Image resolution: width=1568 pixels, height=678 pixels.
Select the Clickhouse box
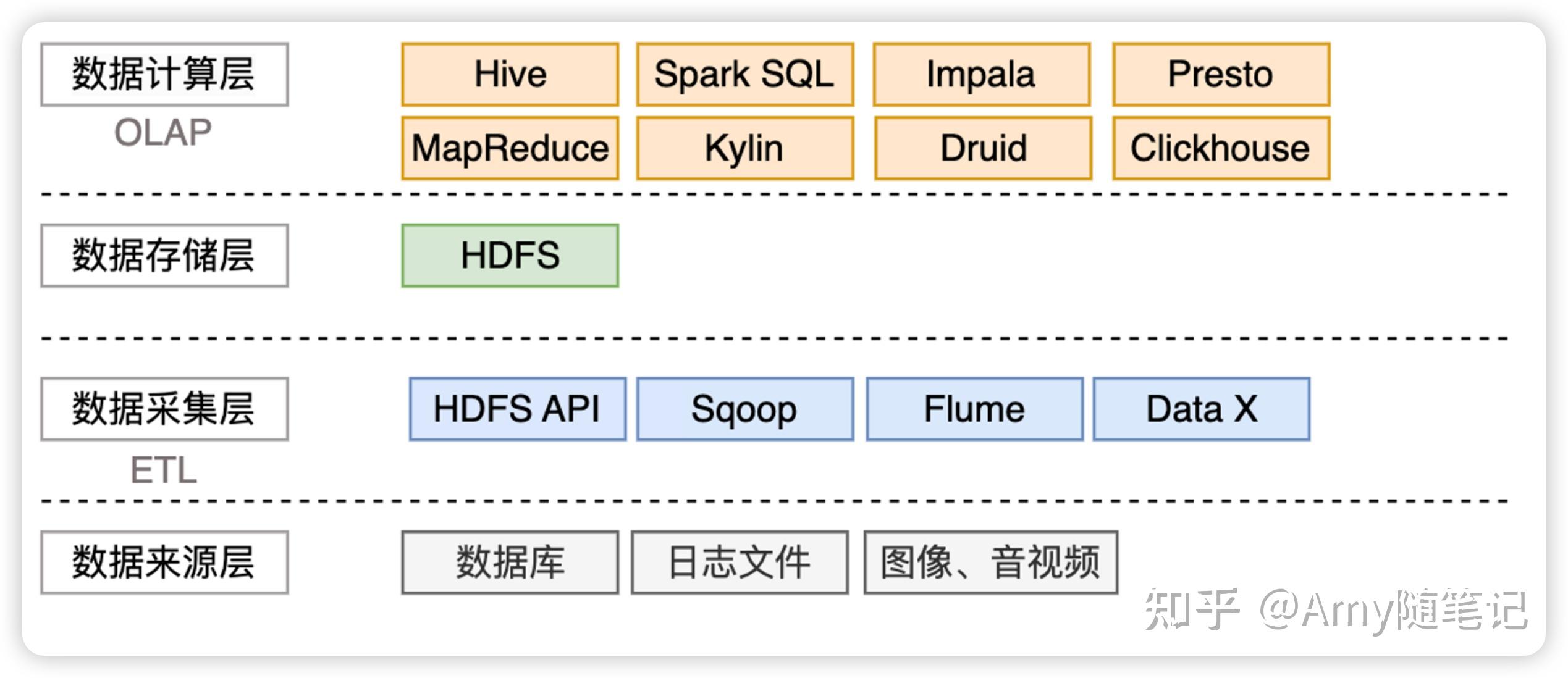tap(1221, 148)
